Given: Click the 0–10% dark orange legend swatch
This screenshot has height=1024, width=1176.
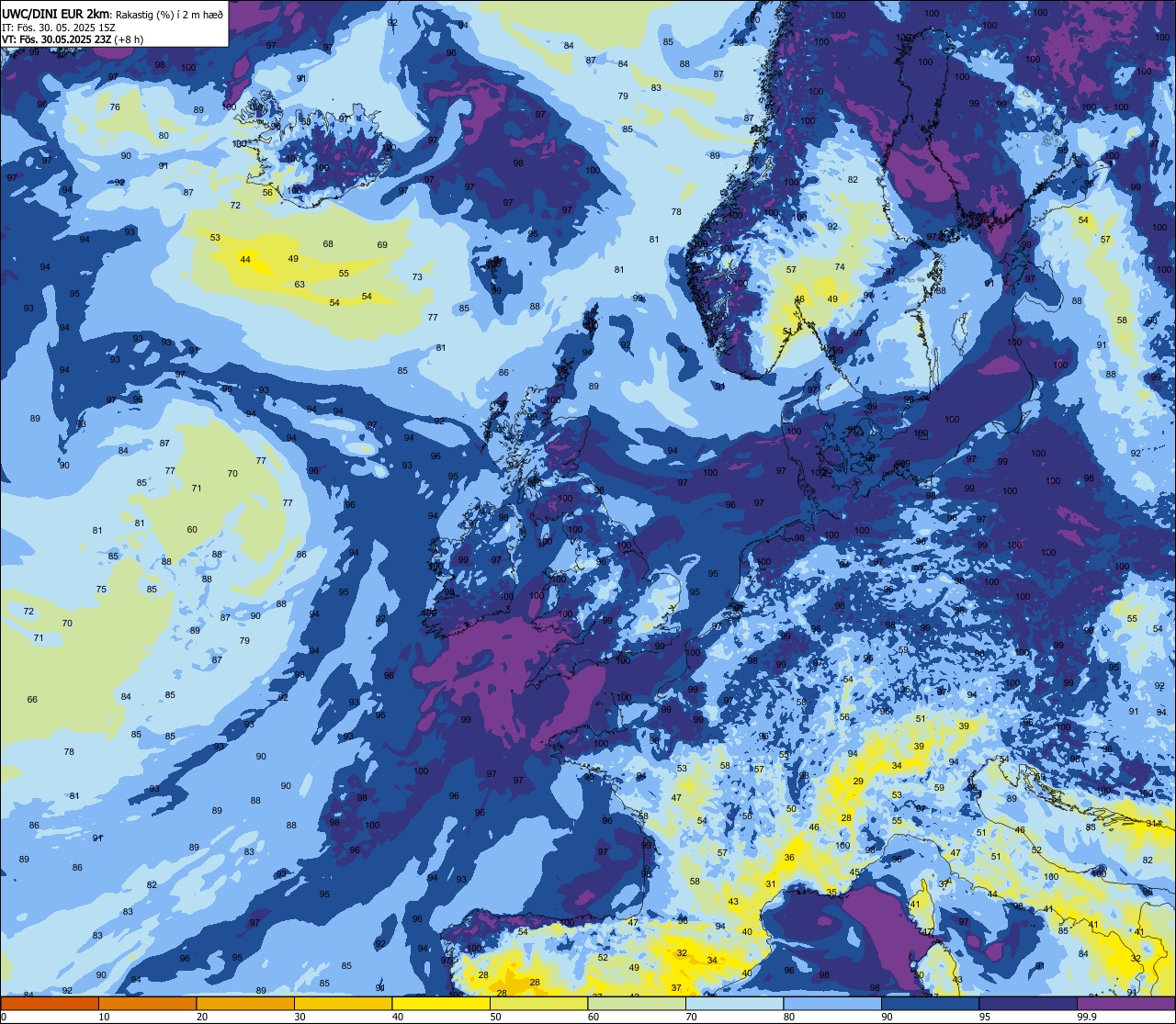Looking at the screenshot, I should [x=50, y=1003].
